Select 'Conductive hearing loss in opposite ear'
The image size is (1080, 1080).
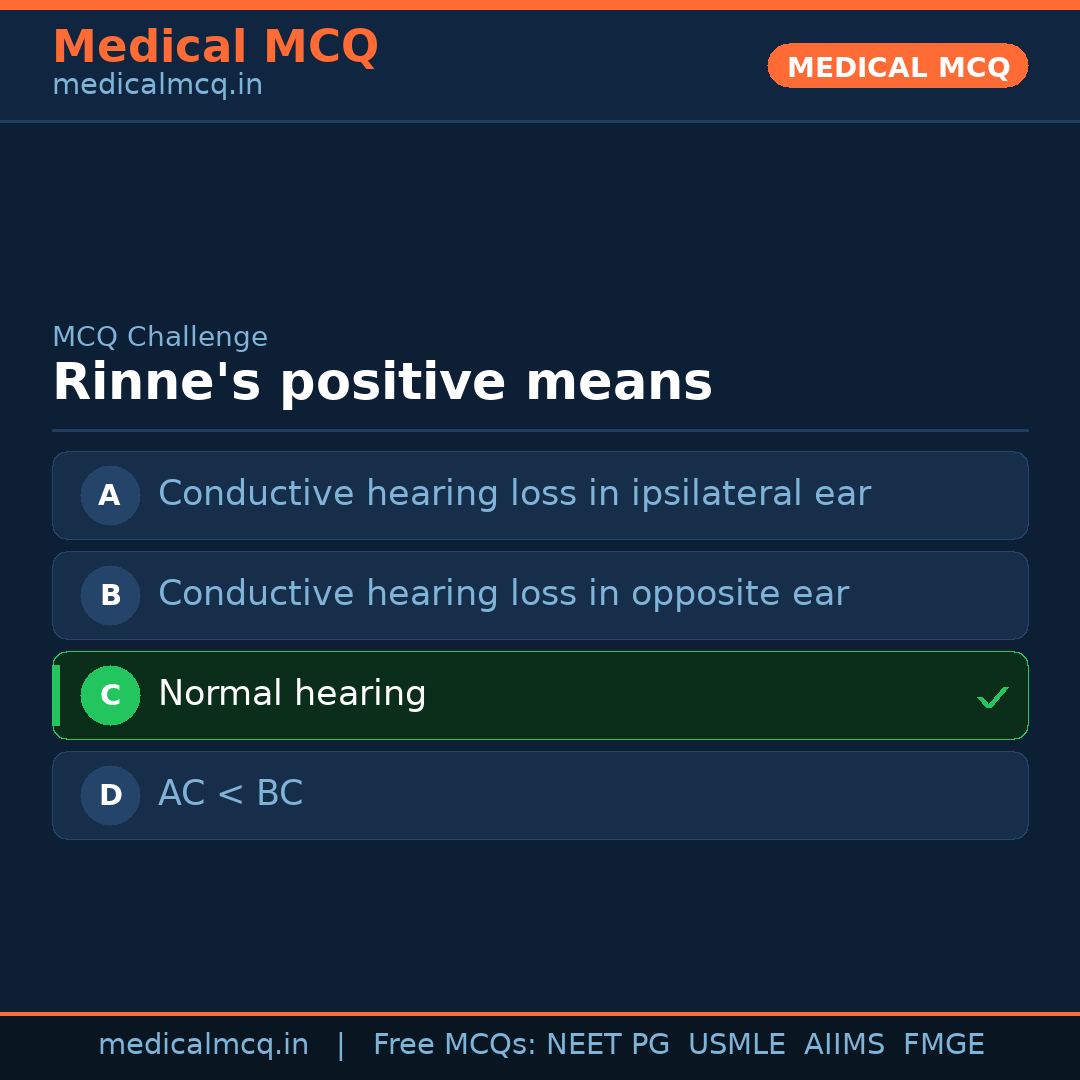pyautogui.click(x=503, y=594)
